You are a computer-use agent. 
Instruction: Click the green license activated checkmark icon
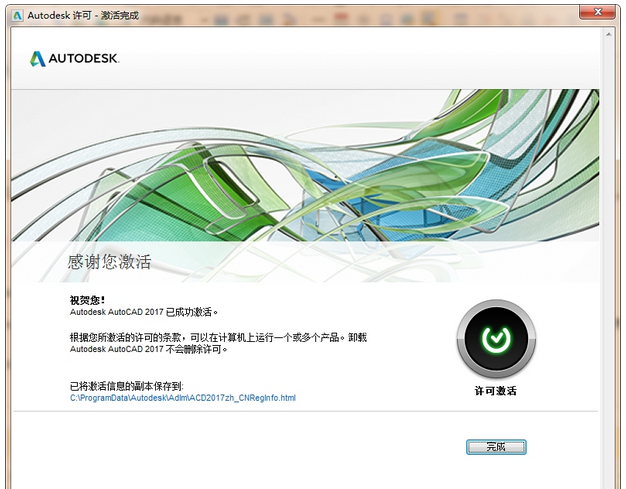(495, 340)
